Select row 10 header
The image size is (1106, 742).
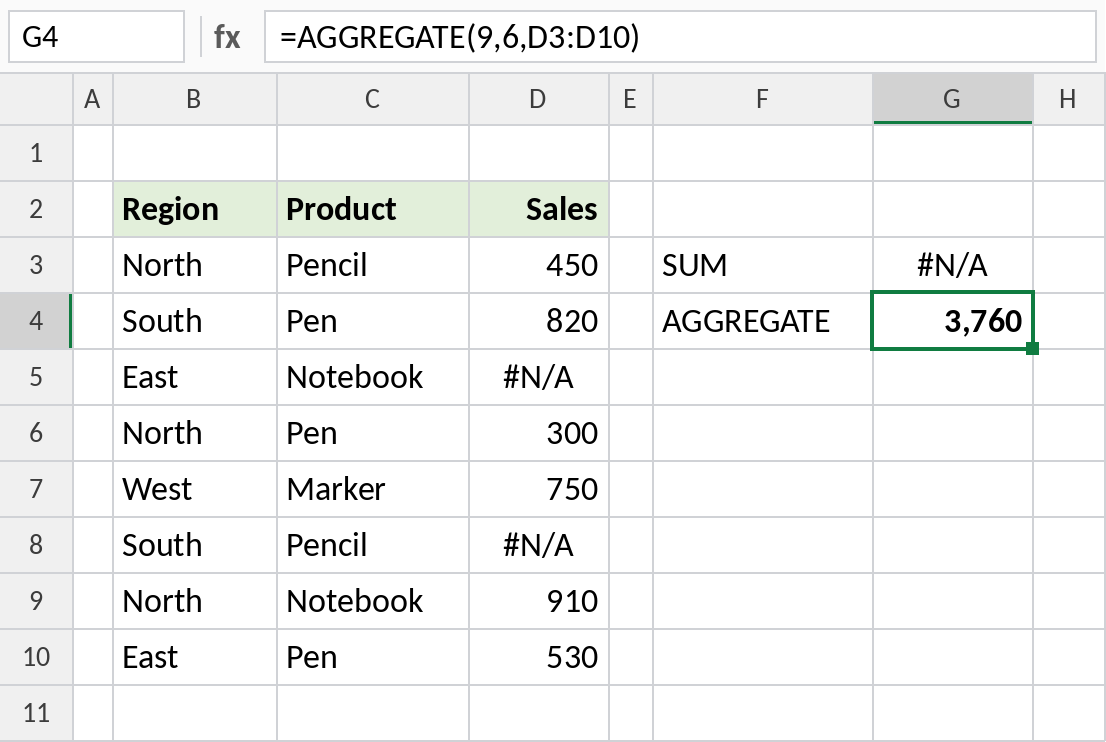tap(36, 657)
